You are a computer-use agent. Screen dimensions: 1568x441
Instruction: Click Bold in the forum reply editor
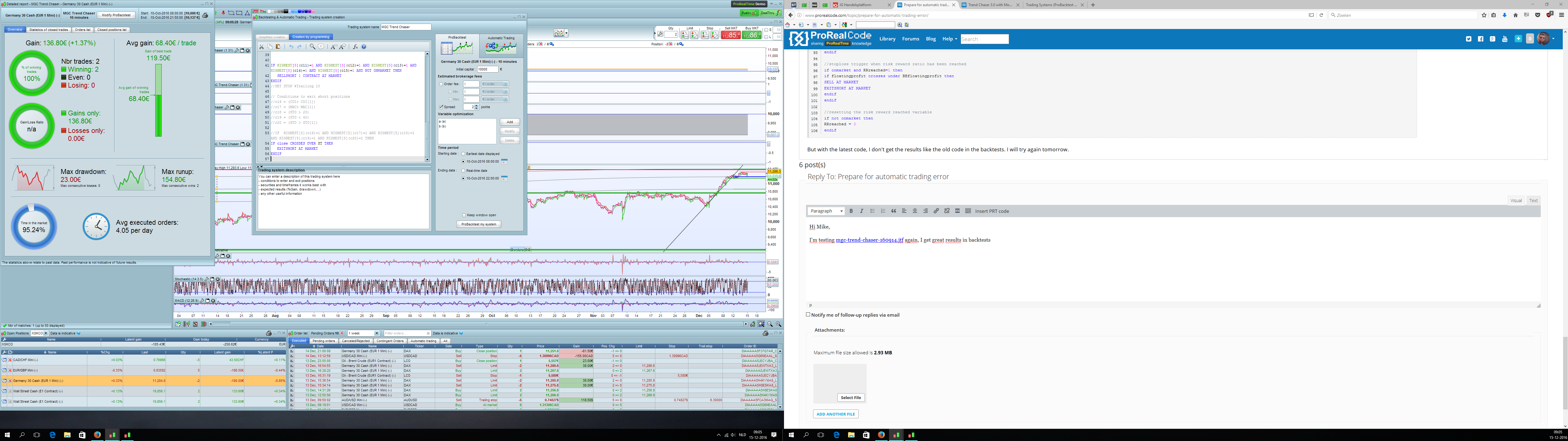(851, 211)
